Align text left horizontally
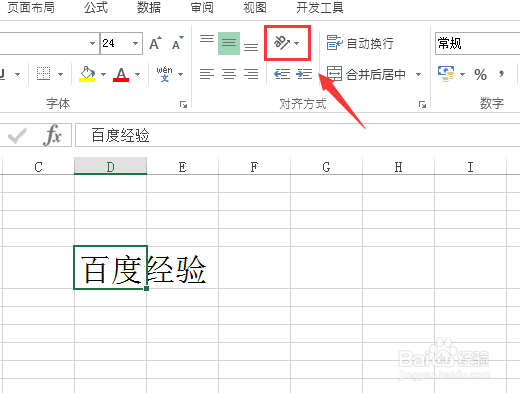 pyautogui.click(x=207, y=74)
